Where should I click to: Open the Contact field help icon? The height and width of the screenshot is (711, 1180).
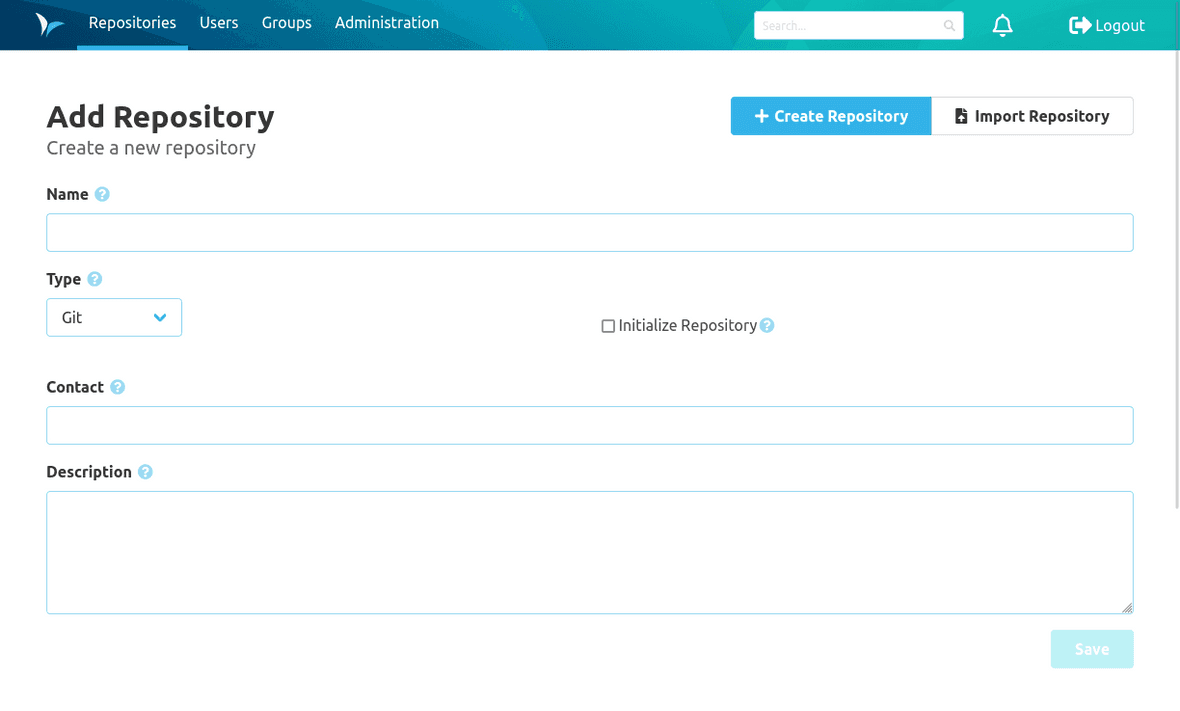tap(117, 387)
